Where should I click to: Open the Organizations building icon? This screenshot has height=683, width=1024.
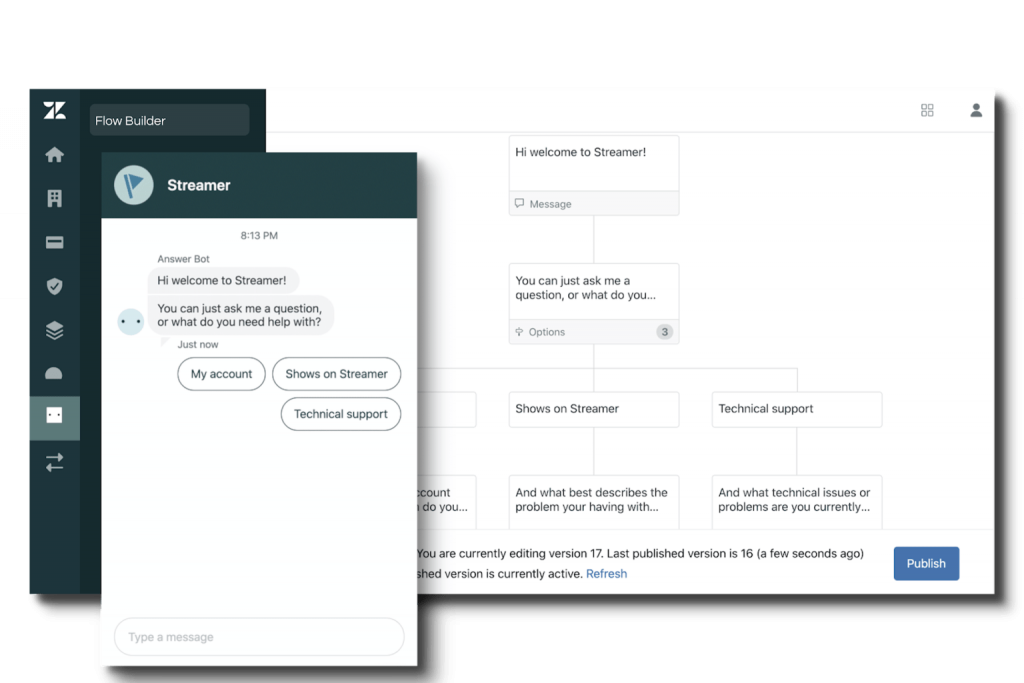coord(55,199)
